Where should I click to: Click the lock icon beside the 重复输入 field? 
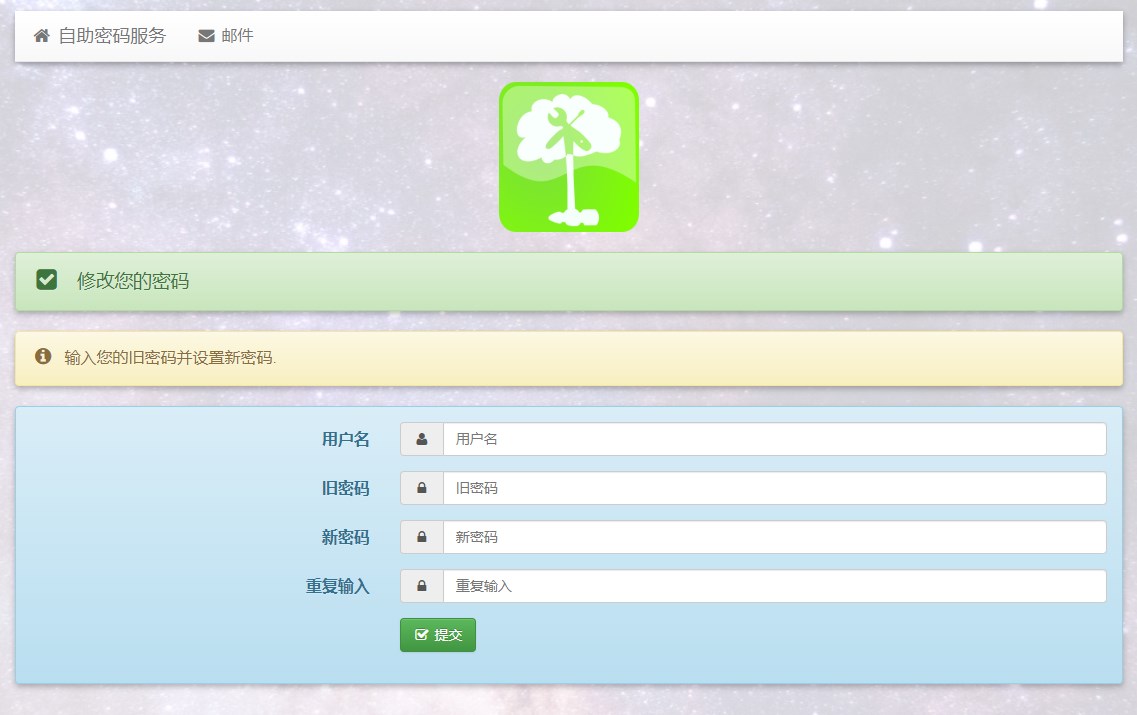click(x=422, y=586)
